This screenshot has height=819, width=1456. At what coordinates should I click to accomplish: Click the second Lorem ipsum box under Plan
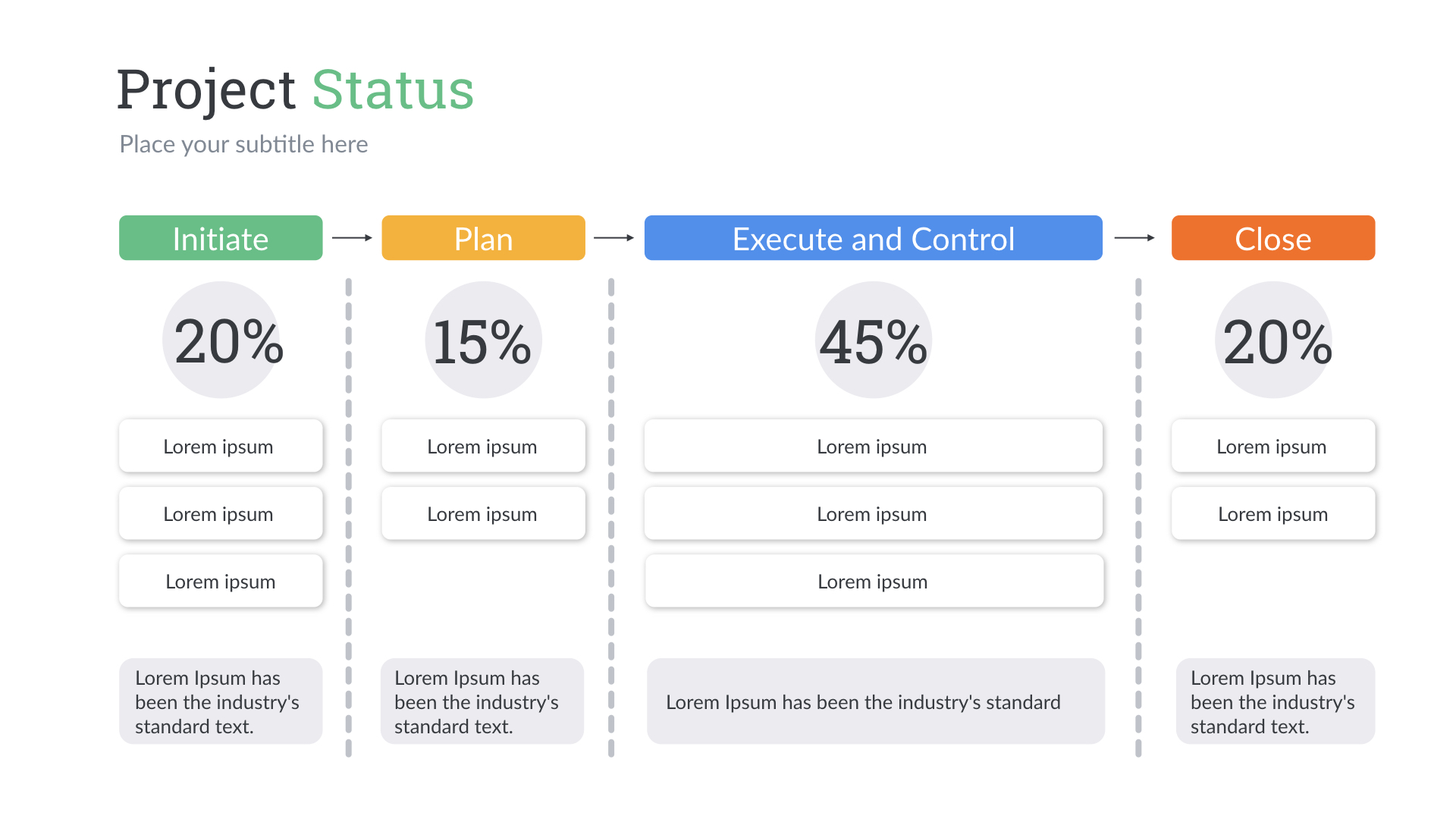[483, 513]
